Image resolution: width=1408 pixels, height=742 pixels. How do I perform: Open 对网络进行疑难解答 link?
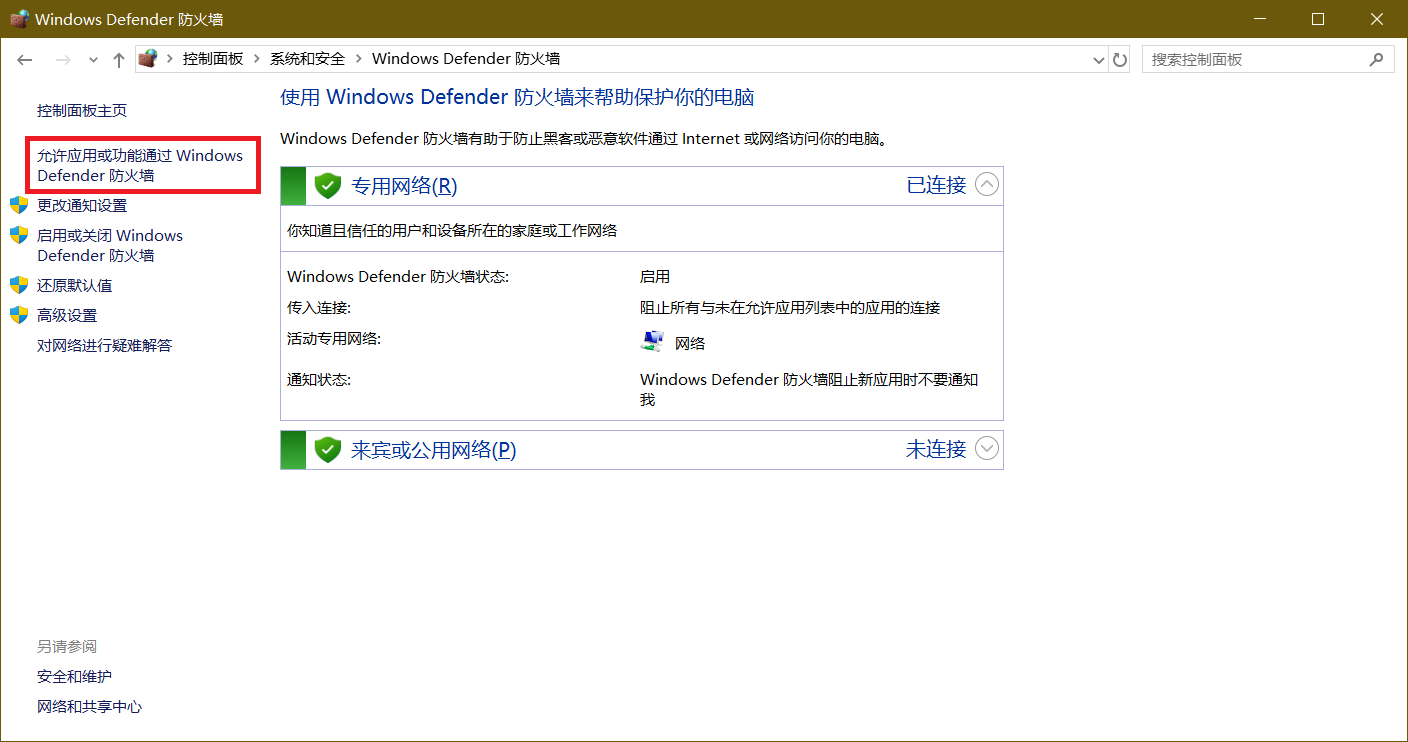[105, 346]
